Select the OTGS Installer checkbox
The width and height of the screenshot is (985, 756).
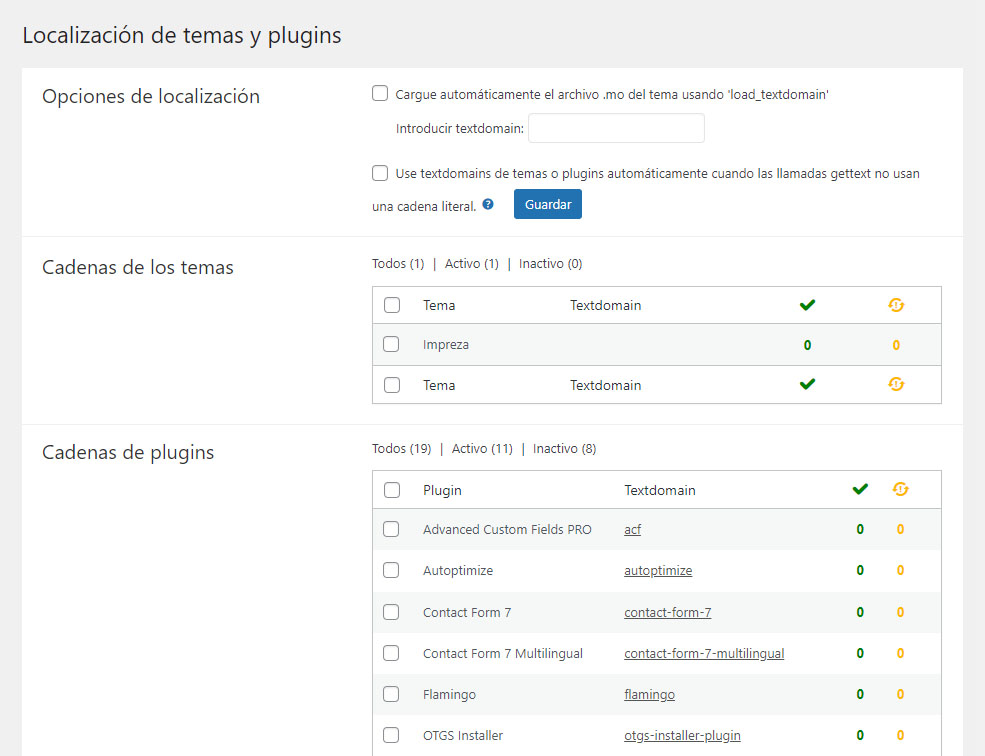pyautogui.click(x=391, y=735)
